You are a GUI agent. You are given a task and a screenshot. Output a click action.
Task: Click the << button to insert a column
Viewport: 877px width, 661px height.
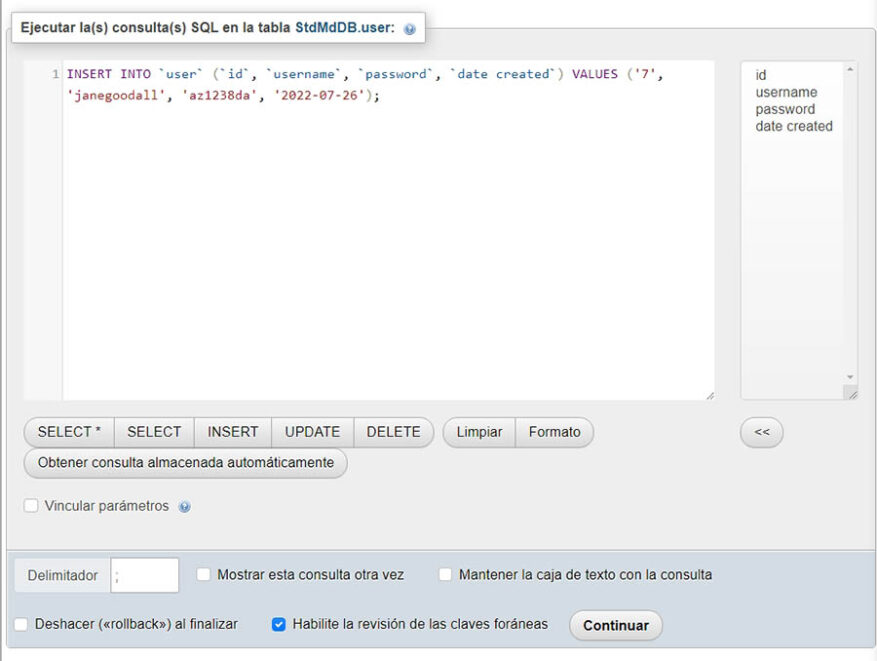(762, 432)
